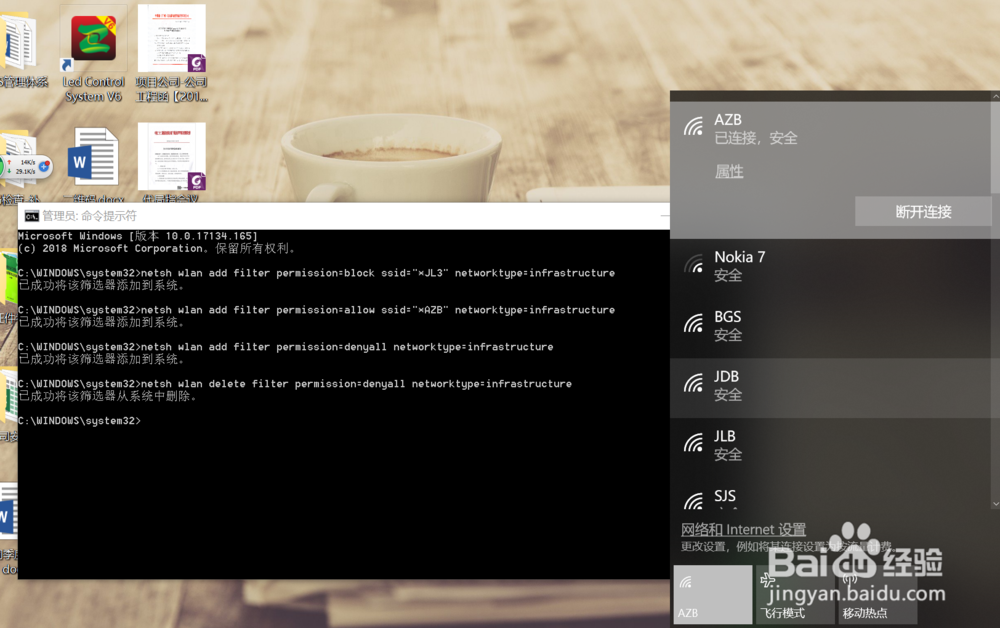Viewport: 1000px width, 628px height.
Task: Toggle 移动热点 mobile hotspot tile
Action: coord(878,594)
